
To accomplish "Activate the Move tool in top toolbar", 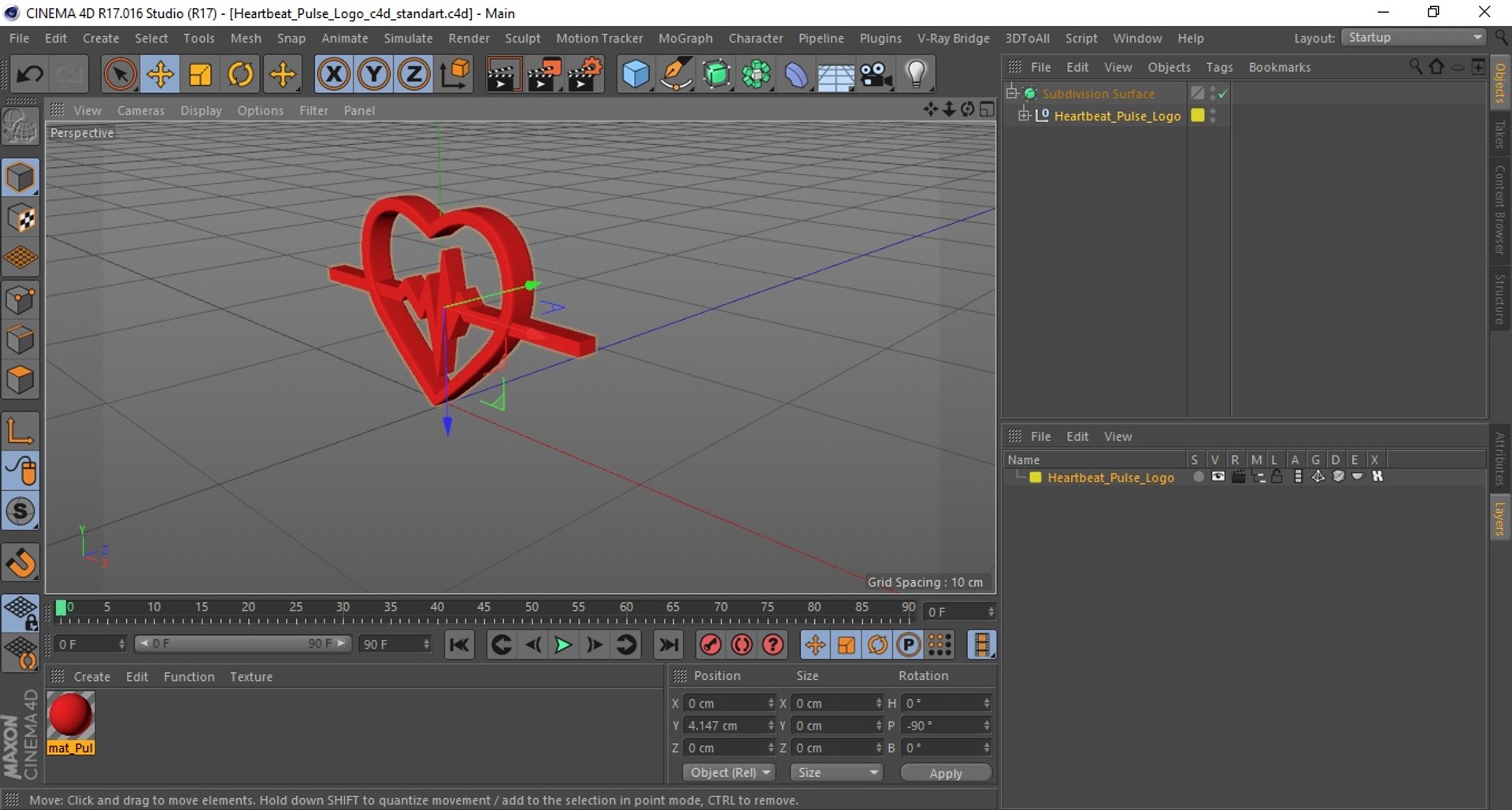I will 160,75.
